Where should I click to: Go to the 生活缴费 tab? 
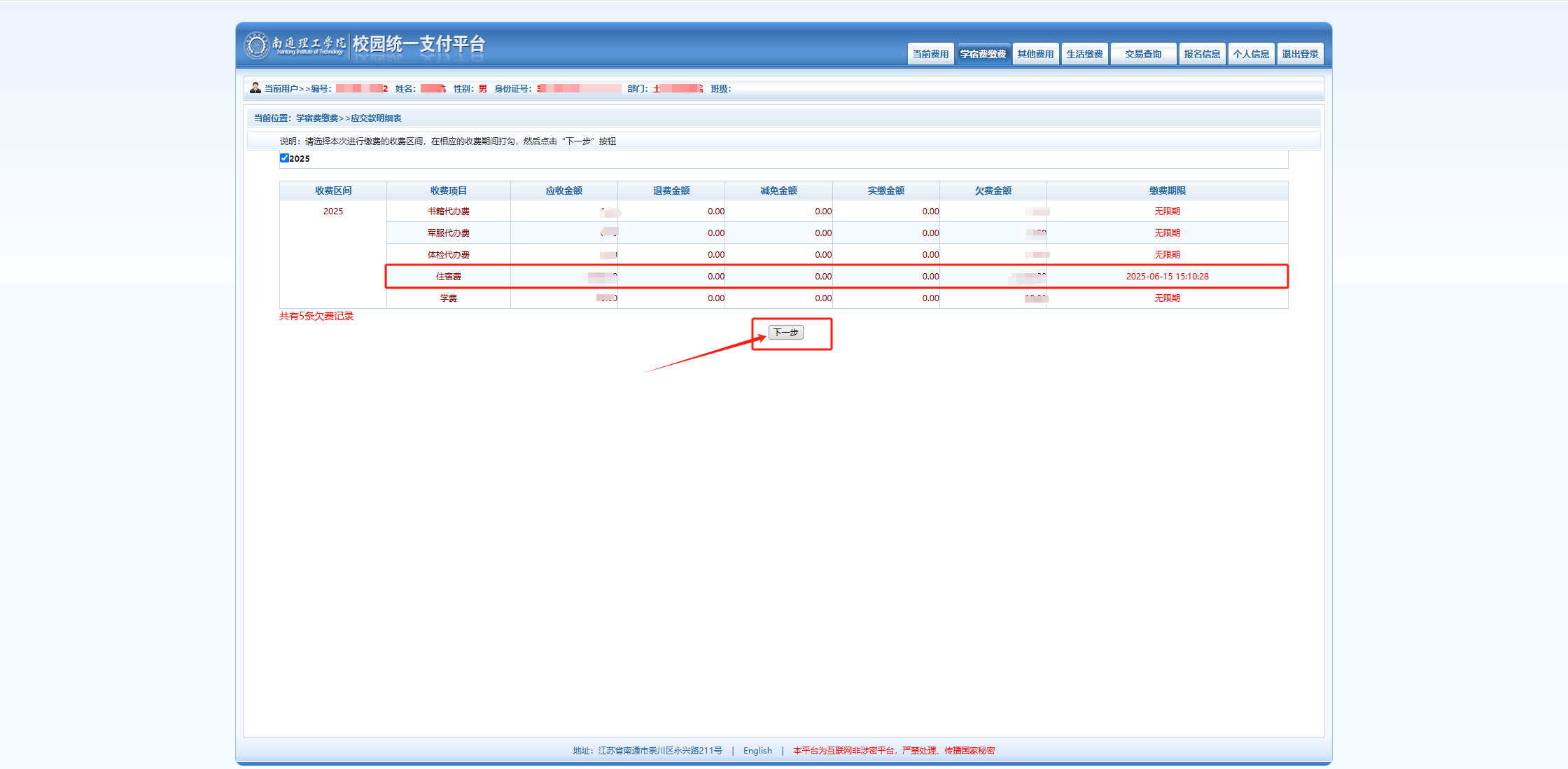[x=1084, y=54]
